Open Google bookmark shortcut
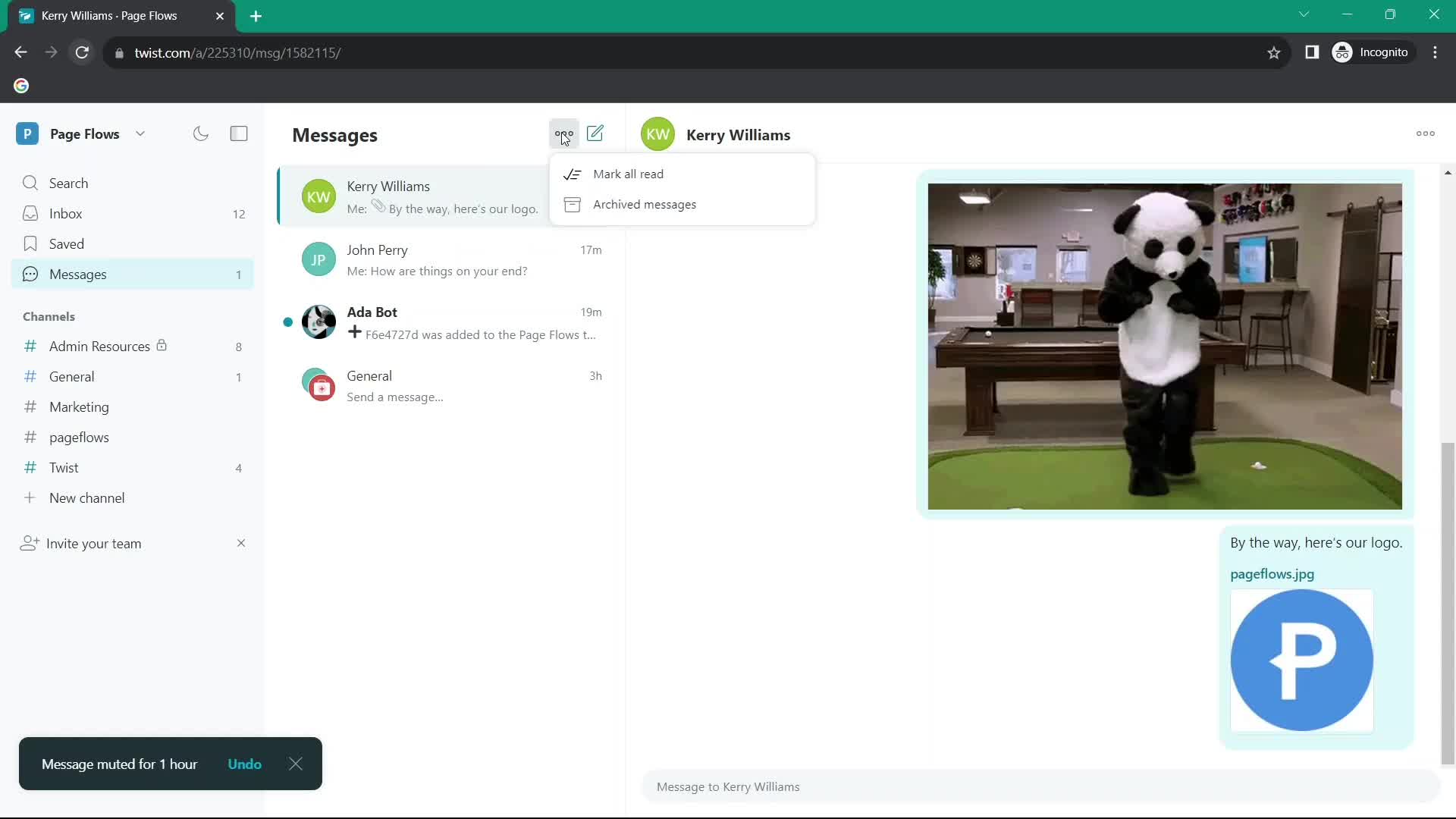The image size is (1456, 819). 21,86
